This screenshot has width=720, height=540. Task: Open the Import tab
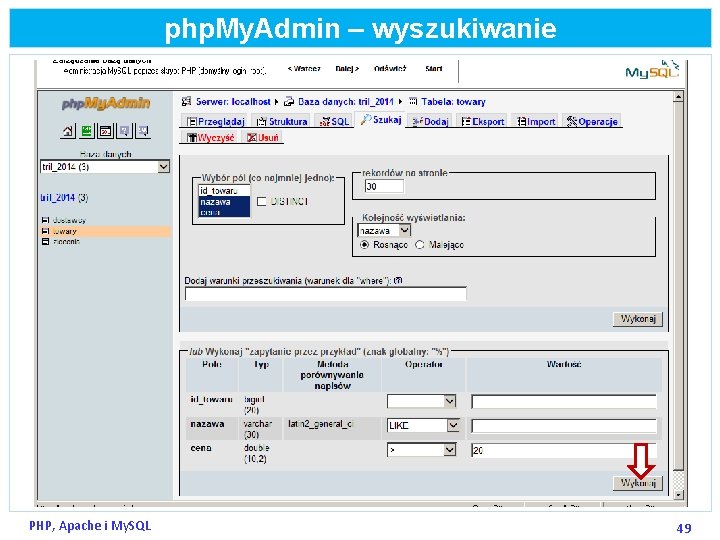(535, 122)
